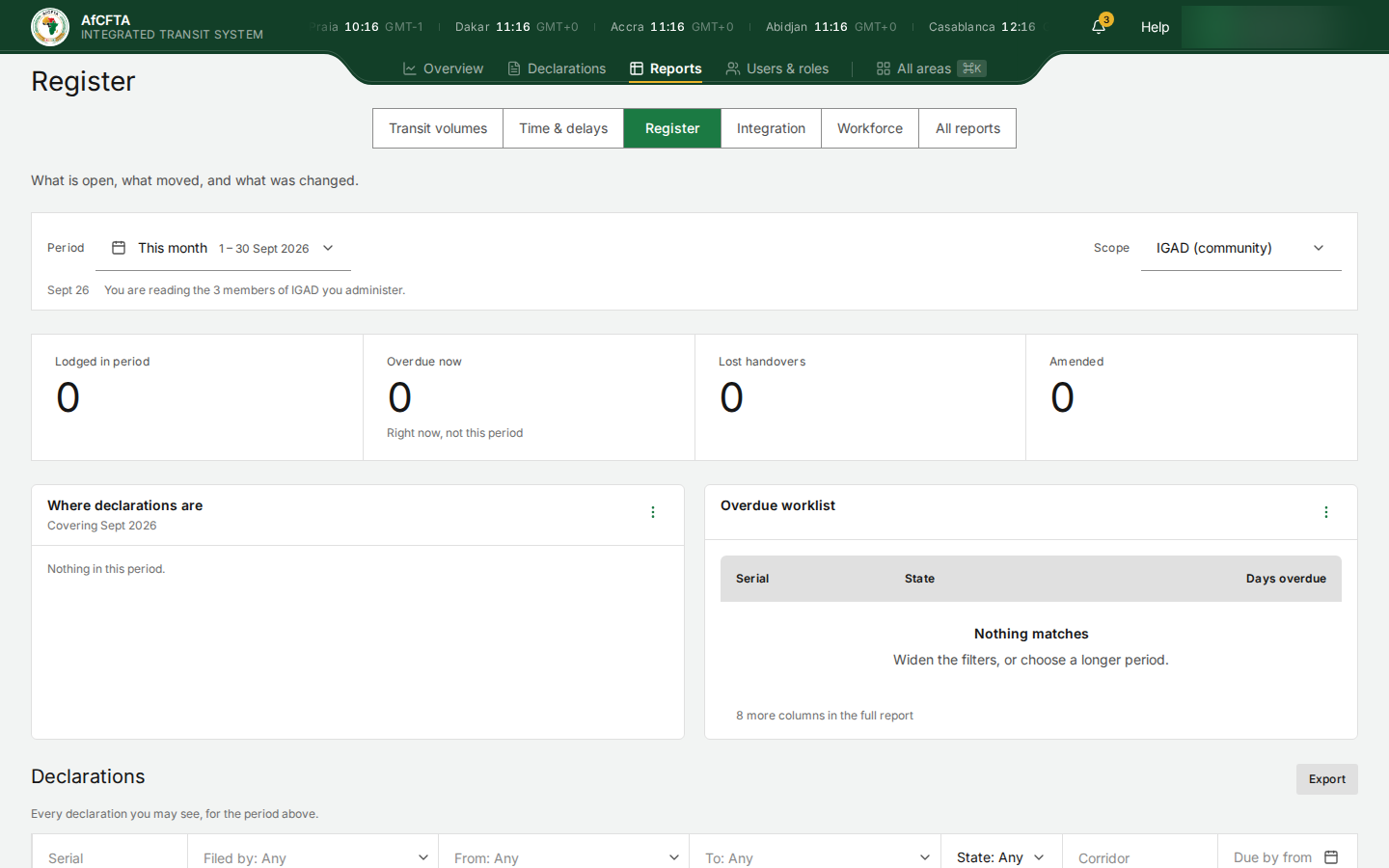Click the Reports table icon

click(637, 68)
